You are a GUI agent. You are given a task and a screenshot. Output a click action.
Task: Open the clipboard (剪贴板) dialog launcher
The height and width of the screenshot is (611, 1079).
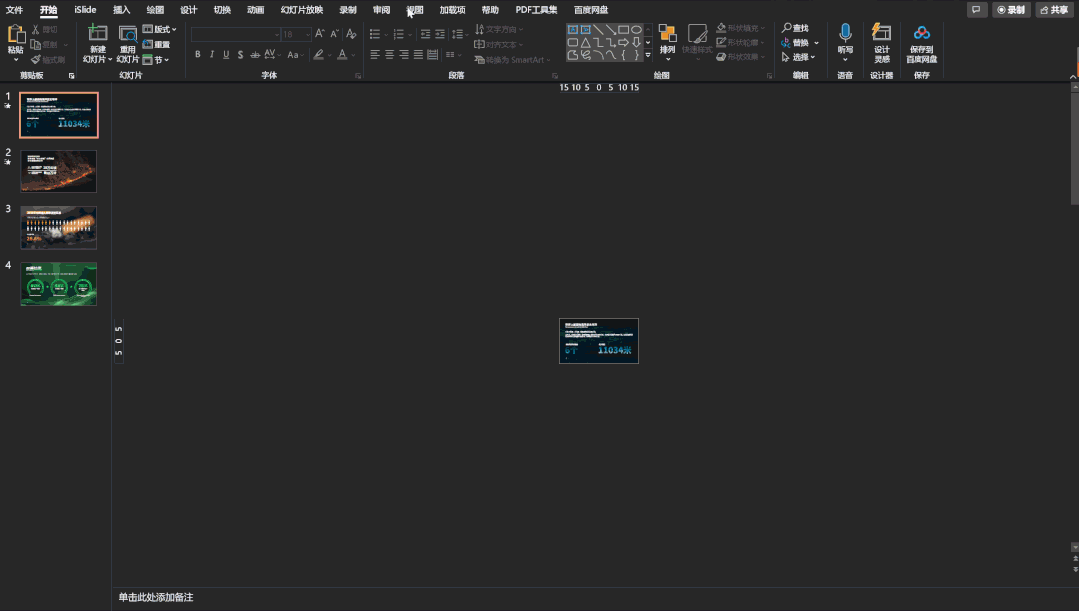click(x=72, y=76)
